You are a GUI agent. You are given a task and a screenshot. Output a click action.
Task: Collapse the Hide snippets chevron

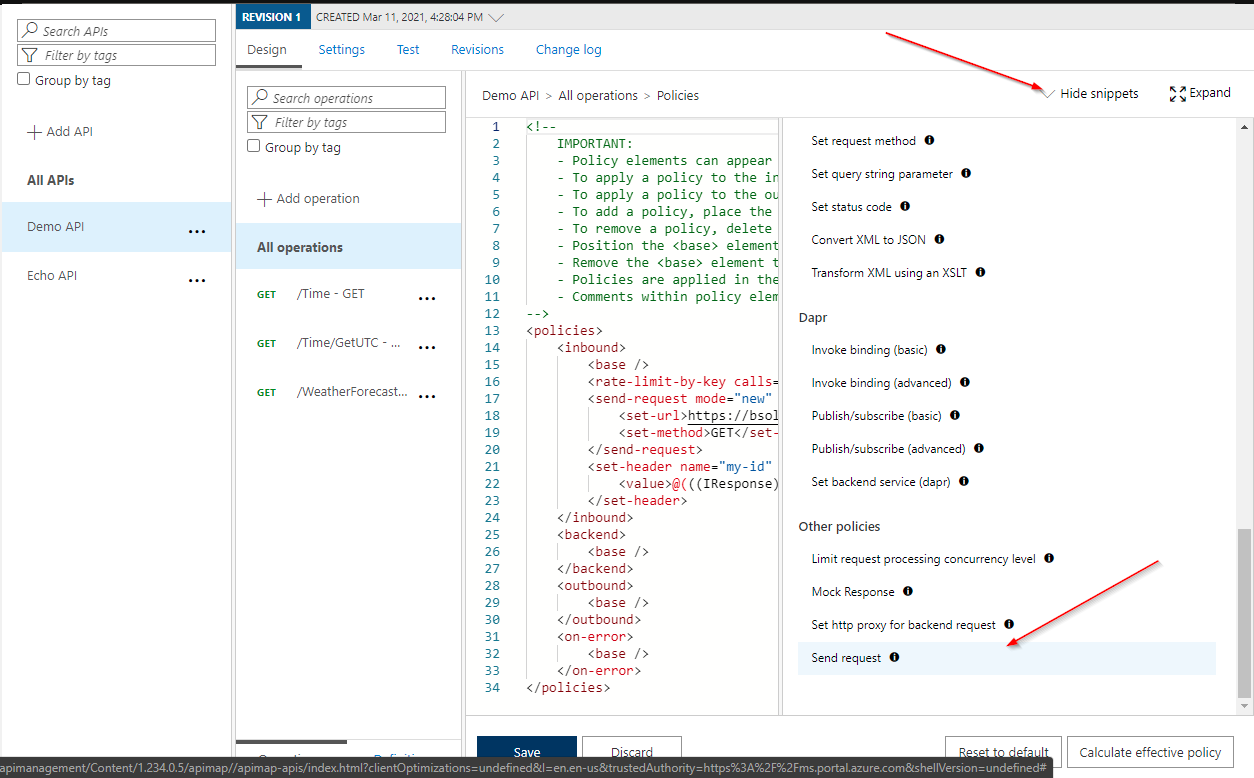1047,93
